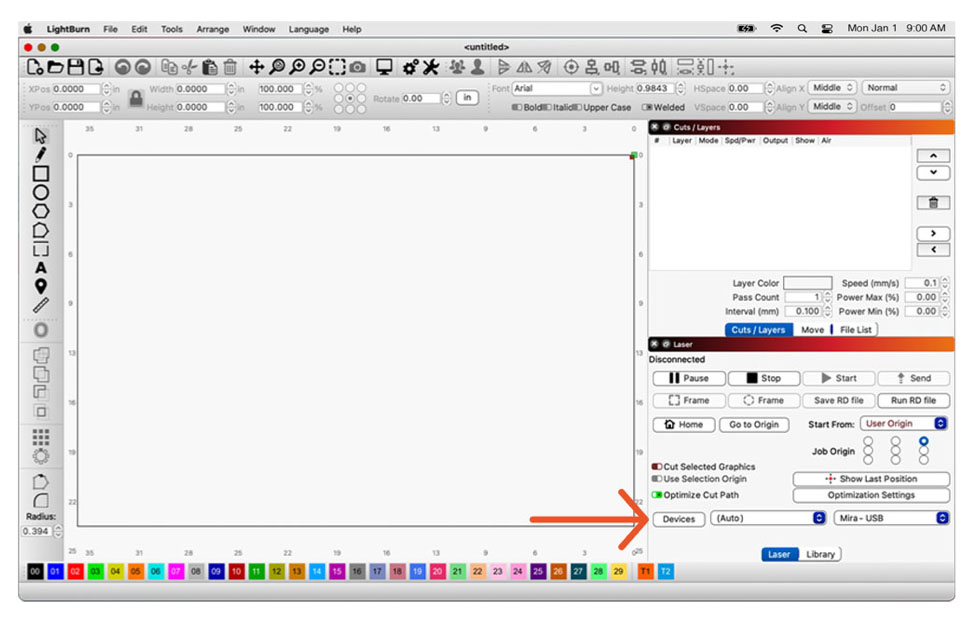Viewport: 976px width, 626px height.
Task: Select the Polygon hexagon tool
Action: (40, 212)
